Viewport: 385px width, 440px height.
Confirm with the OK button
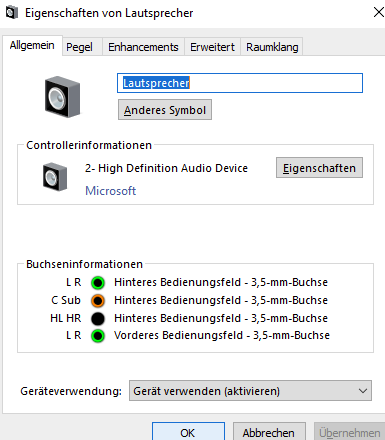[188, 432]
